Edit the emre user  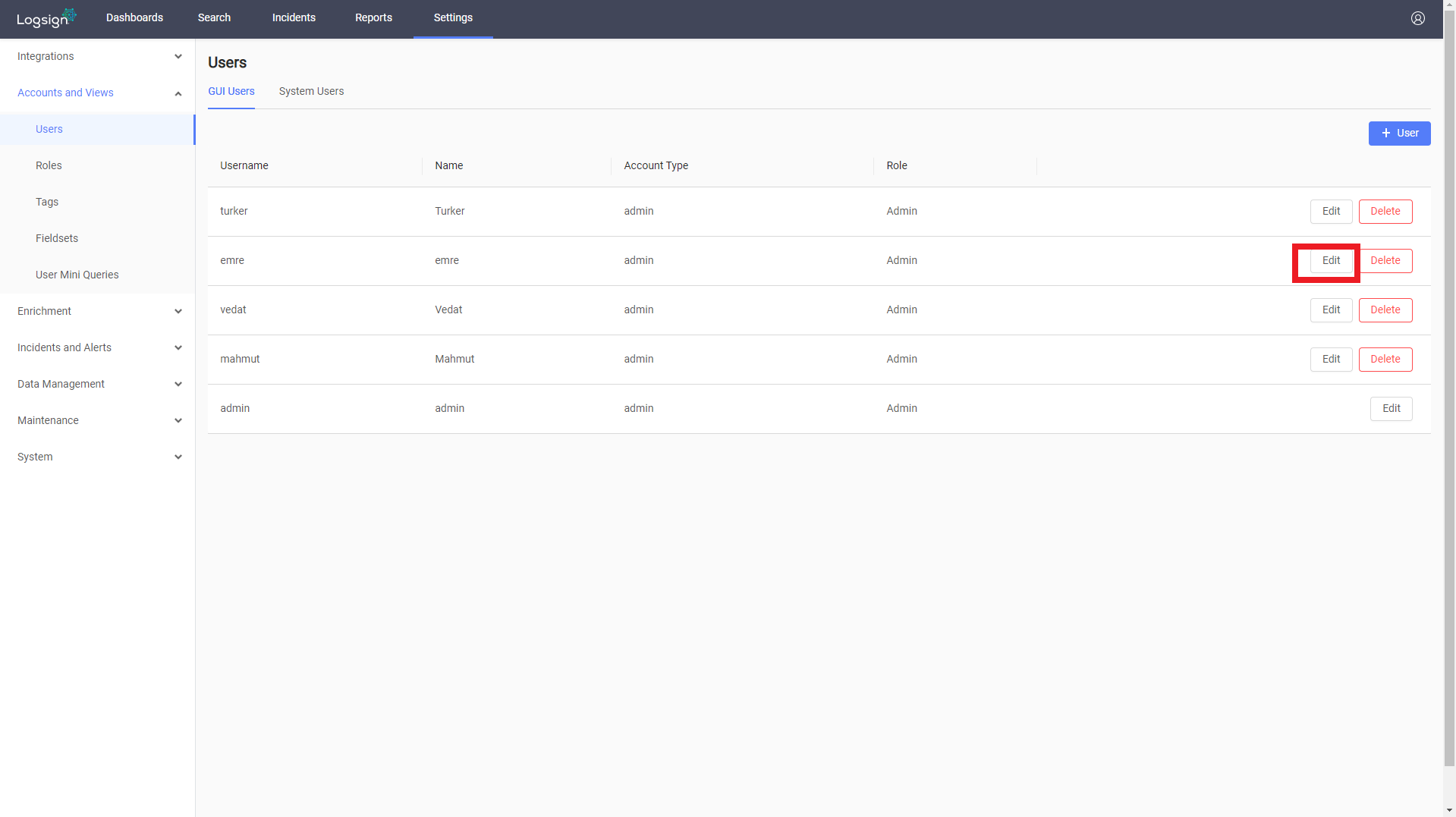[x=1331, y=260]
